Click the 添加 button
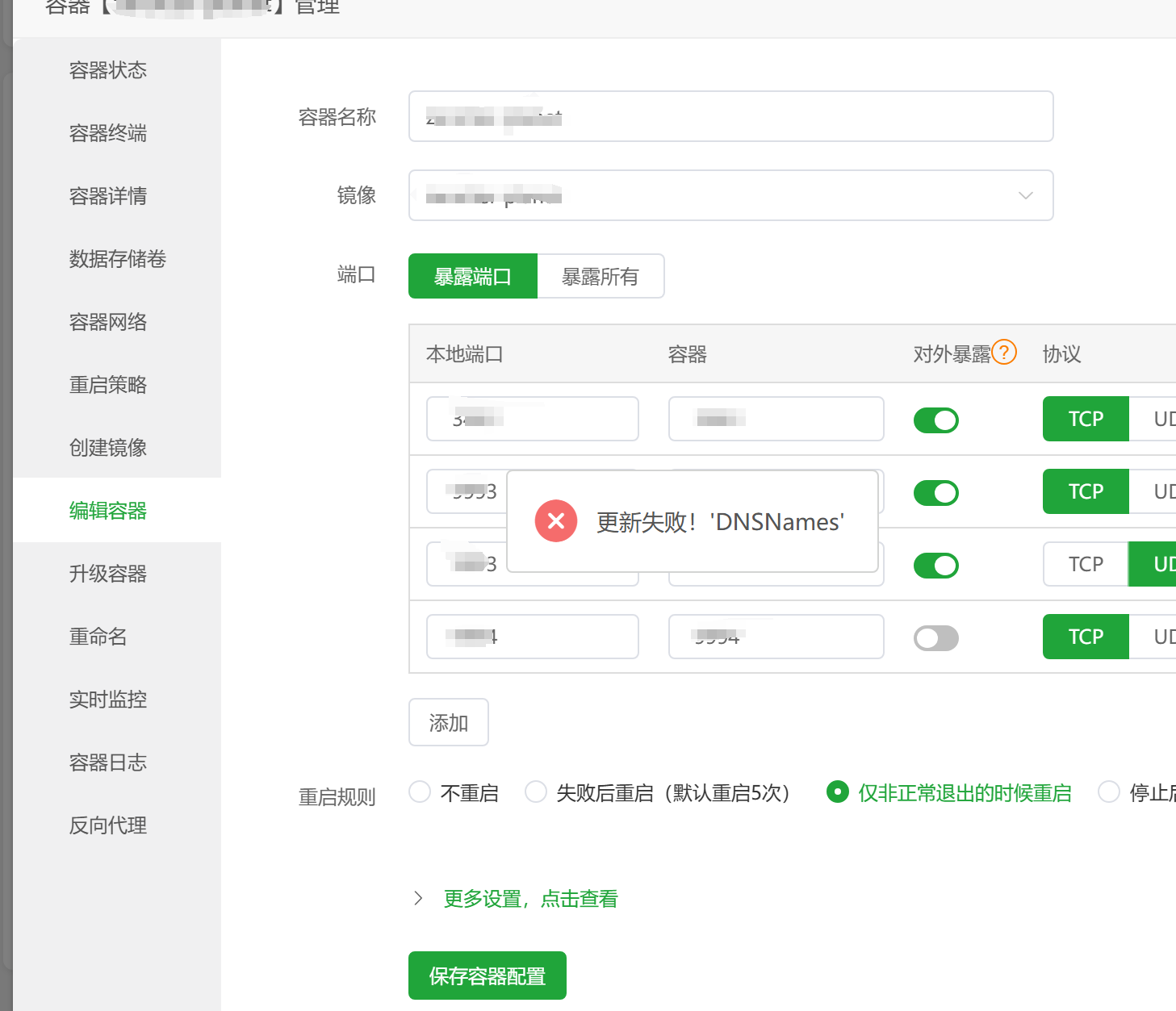This screenshot has height=1011, width=1176. [x=449, y=722]
